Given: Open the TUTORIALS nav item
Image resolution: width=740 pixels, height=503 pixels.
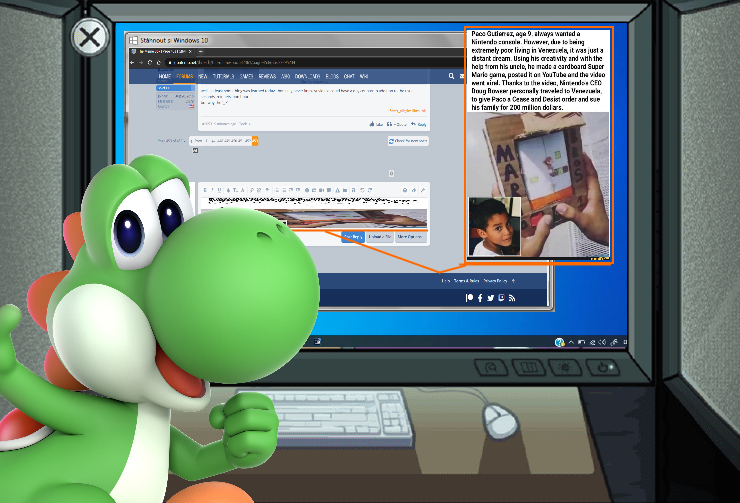Looking at the screenshot, I should 223,76.
